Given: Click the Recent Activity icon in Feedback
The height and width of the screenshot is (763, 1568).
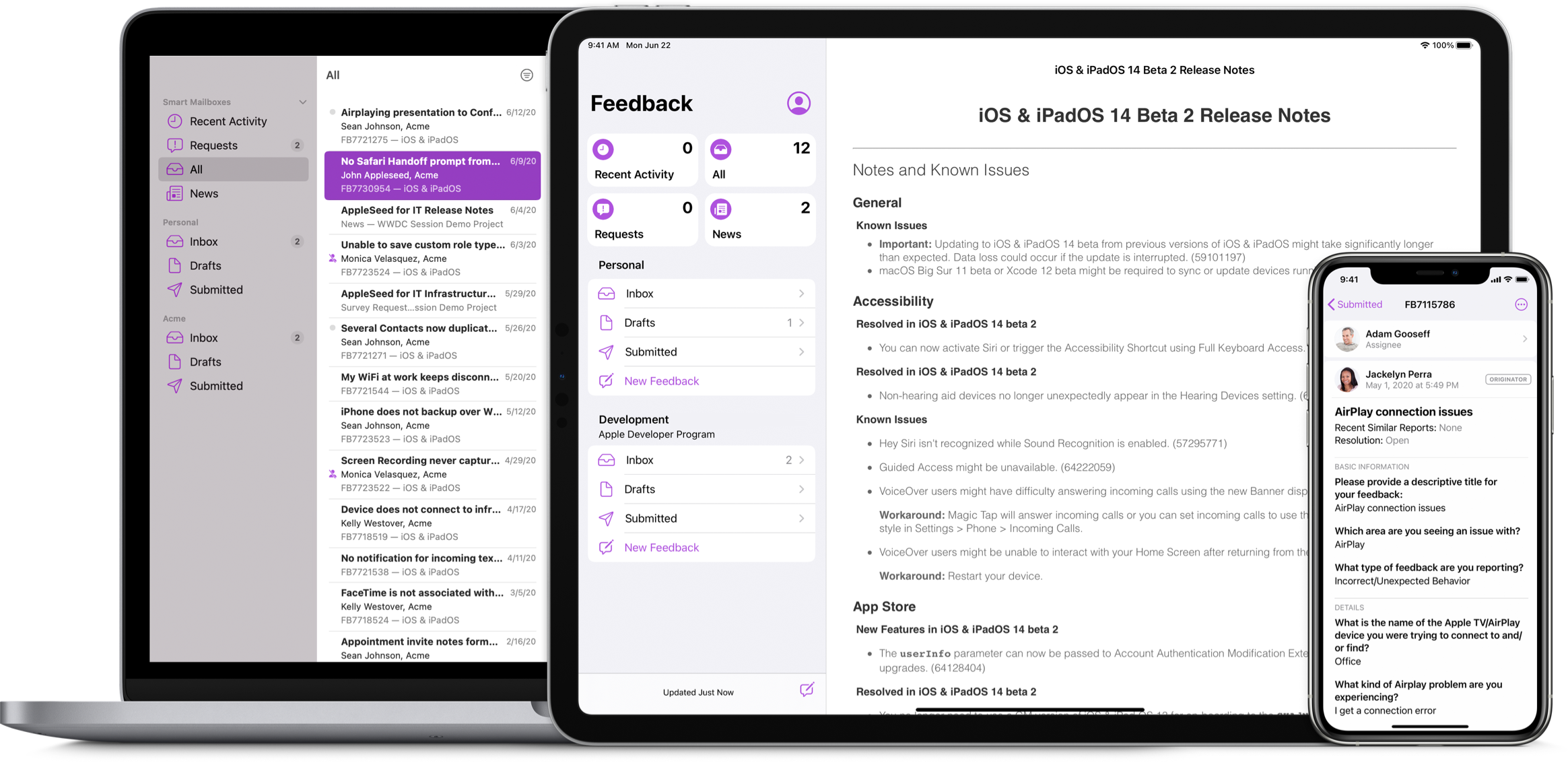Looking at the screenshot, I should (x=604, y=149).
